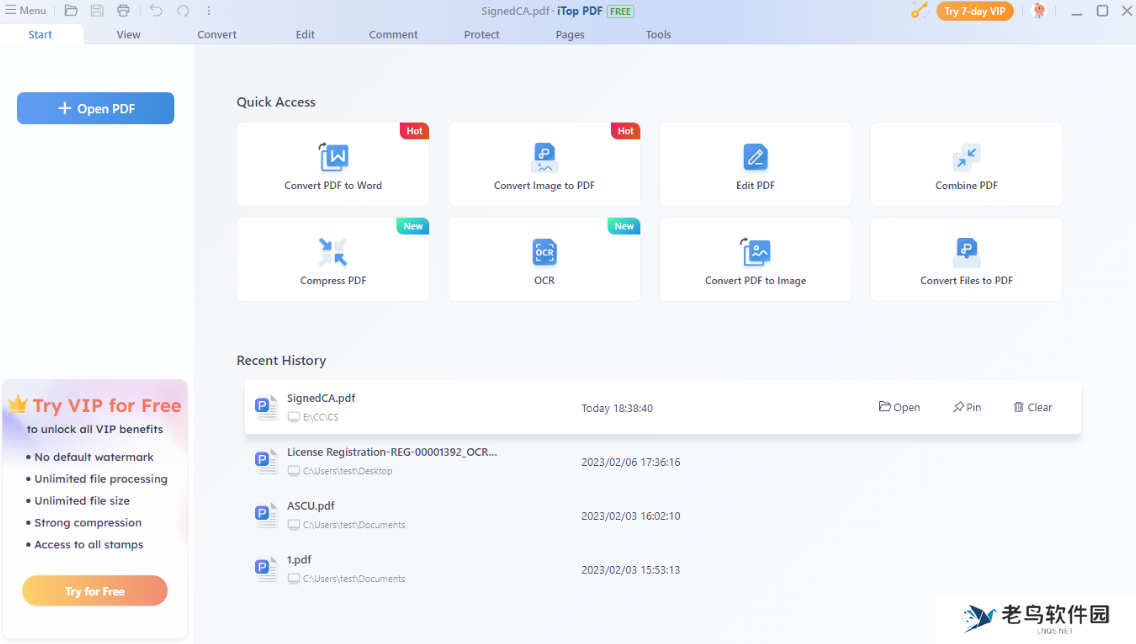Pin the SignedCA.pdf recent entry
1136x644 pixels.
pyautogui.click(x=967, y=407)
